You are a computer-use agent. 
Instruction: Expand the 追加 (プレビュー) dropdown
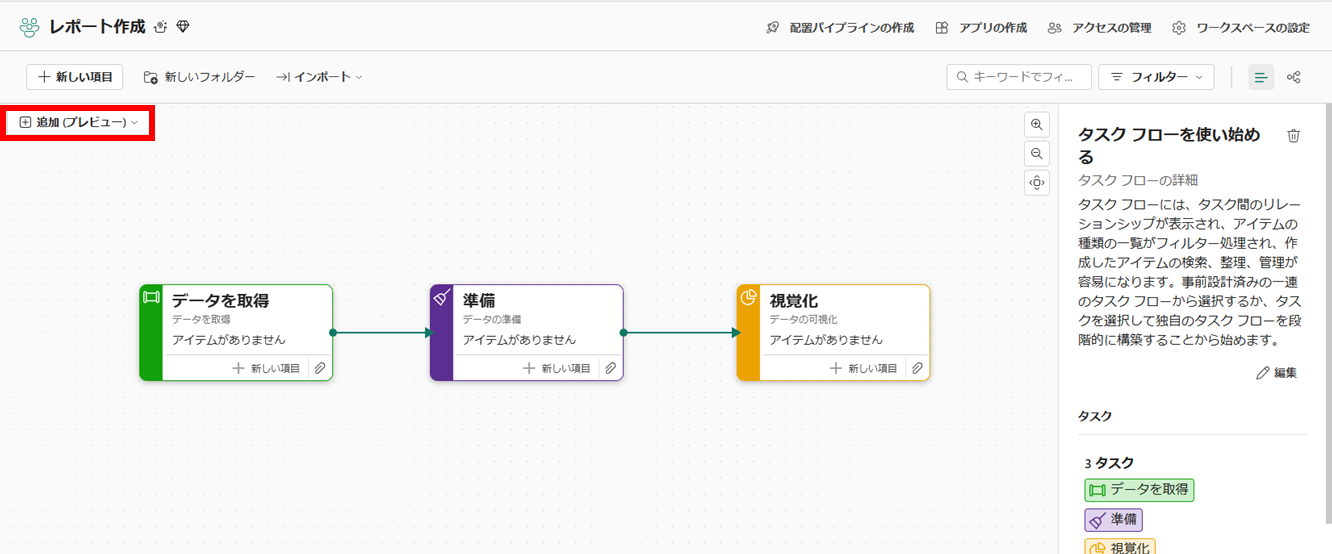point(79,122)
